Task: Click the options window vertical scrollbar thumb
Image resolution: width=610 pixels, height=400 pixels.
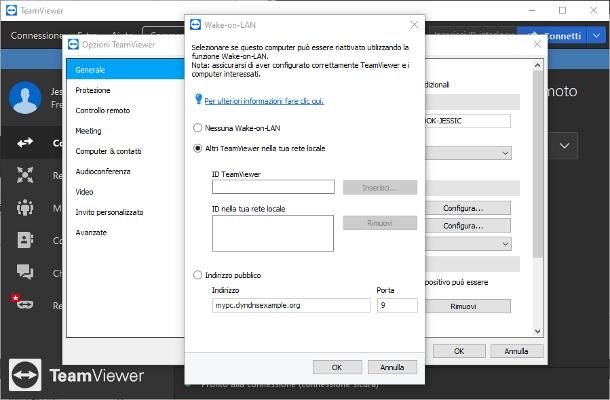Action: coord(537,163)
